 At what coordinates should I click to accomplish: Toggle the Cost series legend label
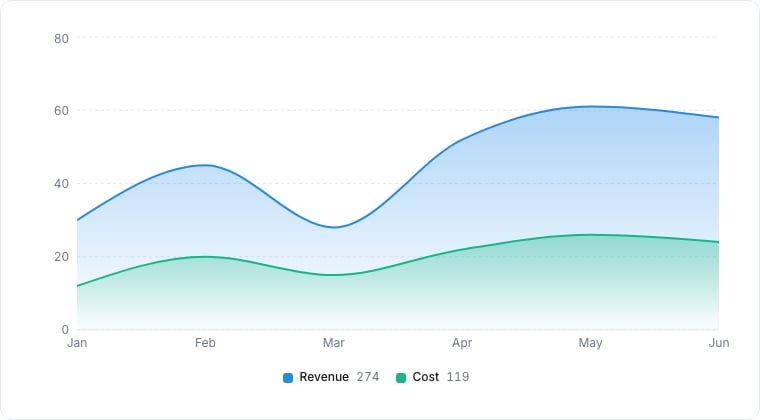(x=426, y=377)
